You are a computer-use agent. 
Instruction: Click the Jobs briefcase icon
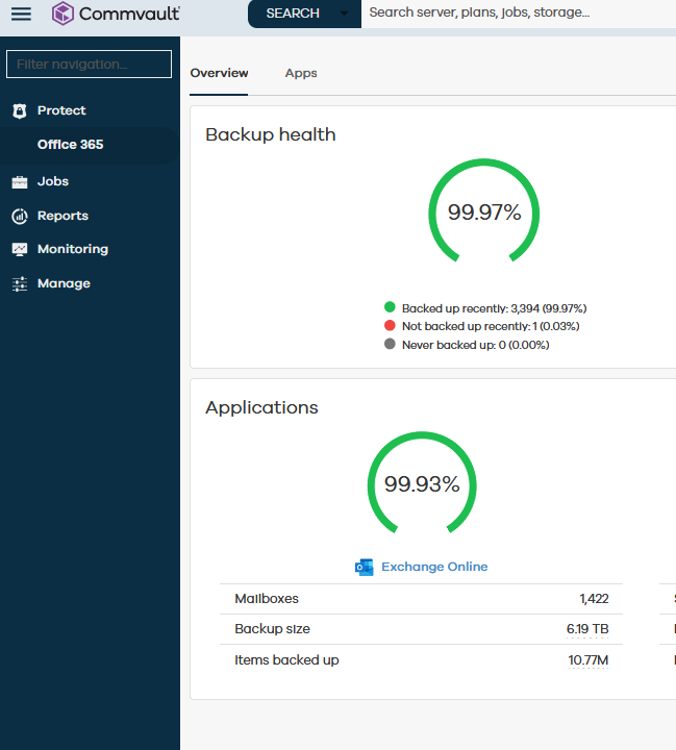20,182
